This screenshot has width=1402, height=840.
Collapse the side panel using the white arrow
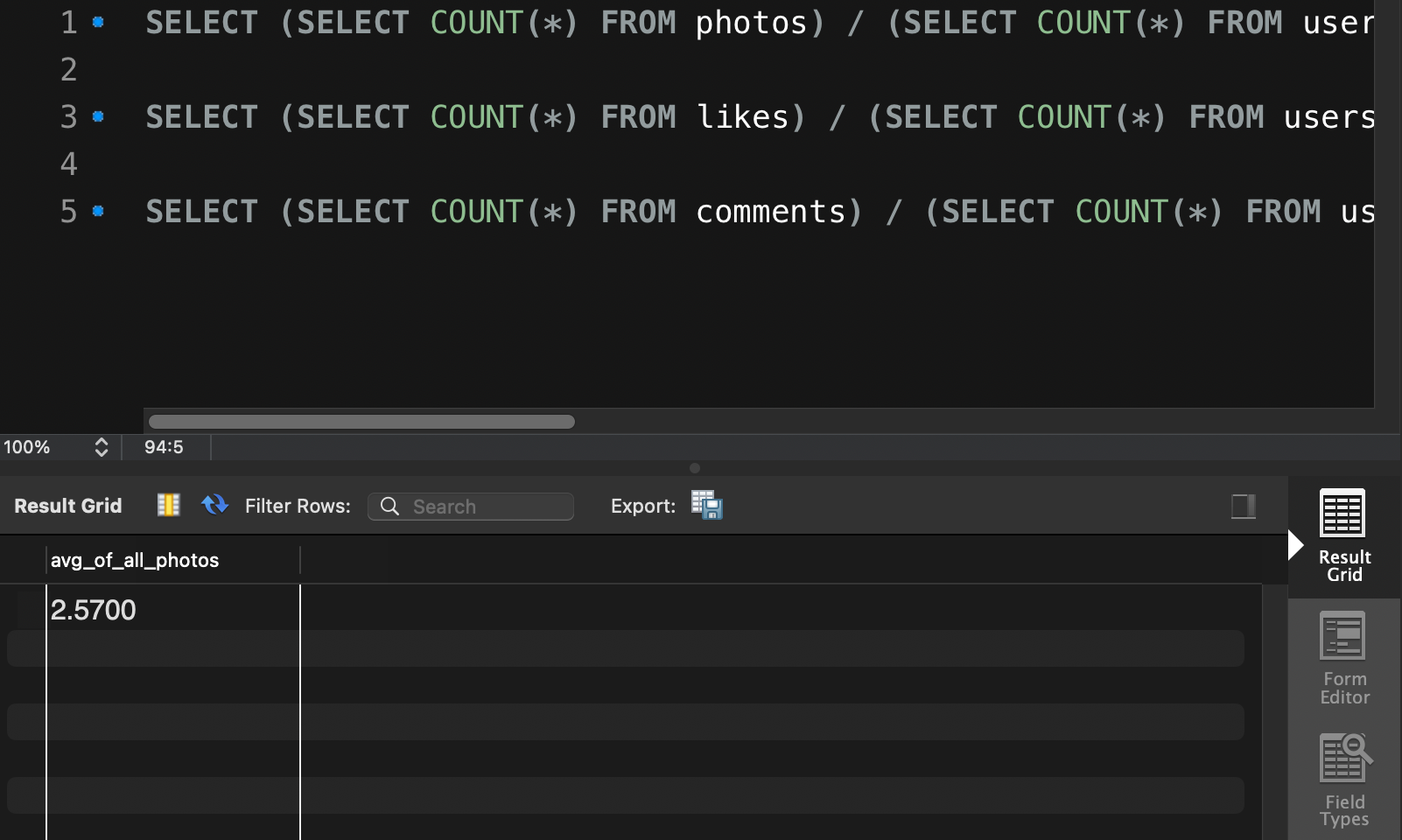1296,545
